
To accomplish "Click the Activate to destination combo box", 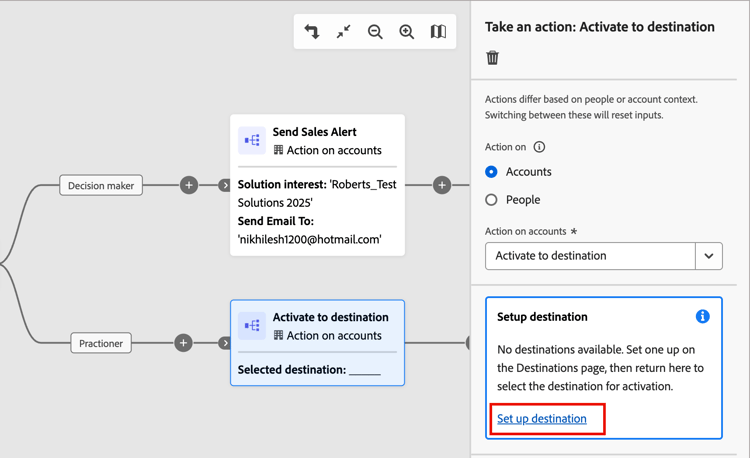I will pos(590,256).
